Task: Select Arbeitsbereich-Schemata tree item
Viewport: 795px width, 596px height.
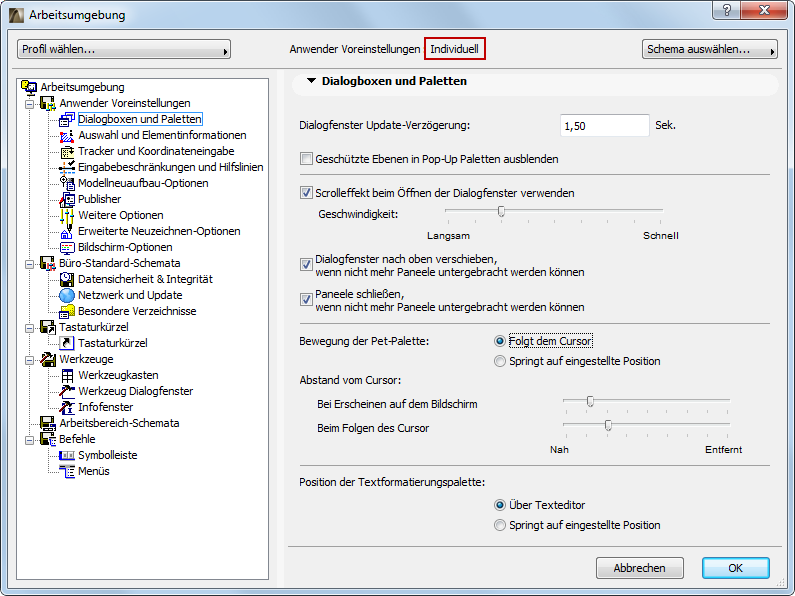Action: (119, 423)
